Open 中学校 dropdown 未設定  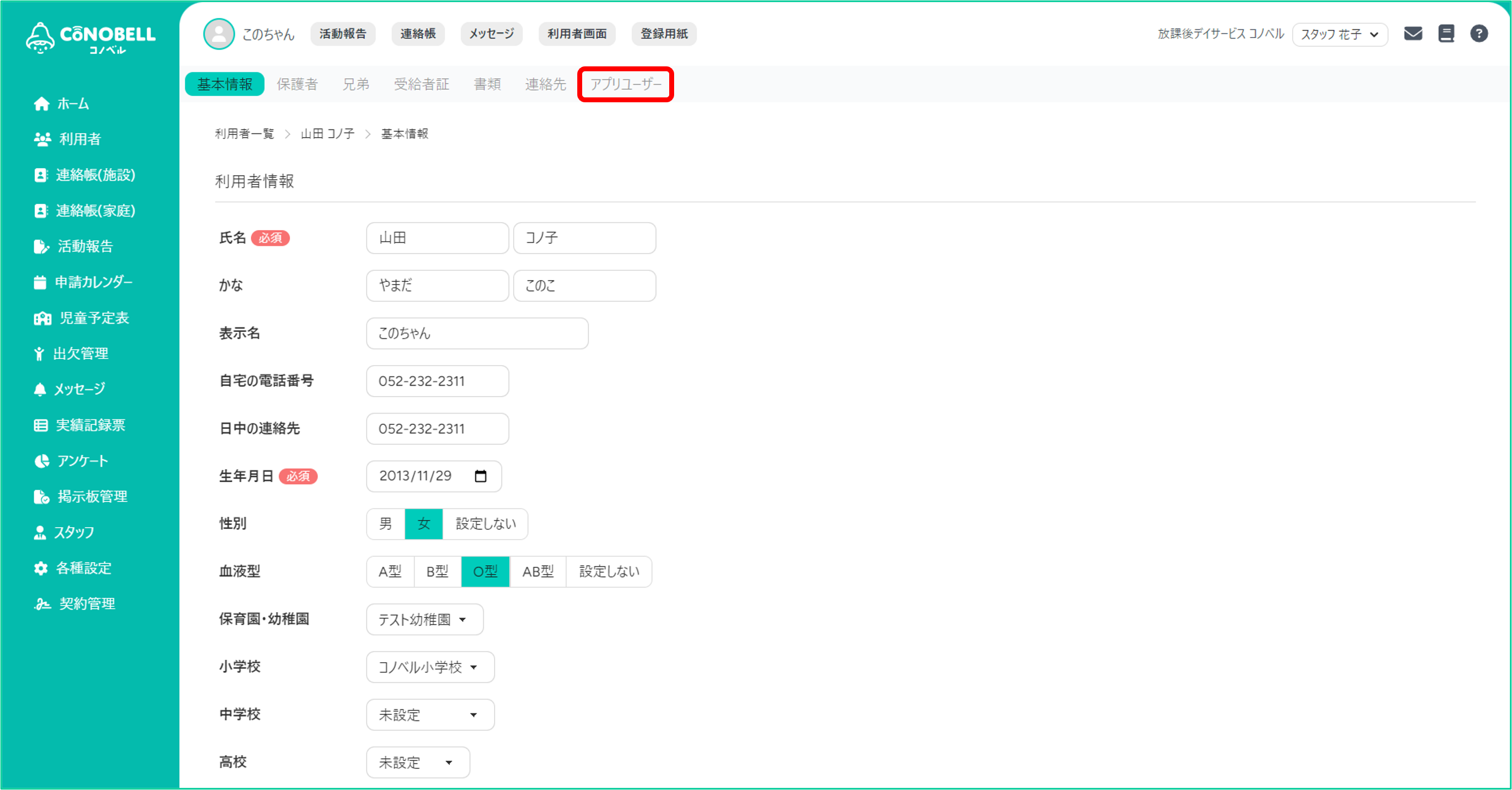pos(430,715)
